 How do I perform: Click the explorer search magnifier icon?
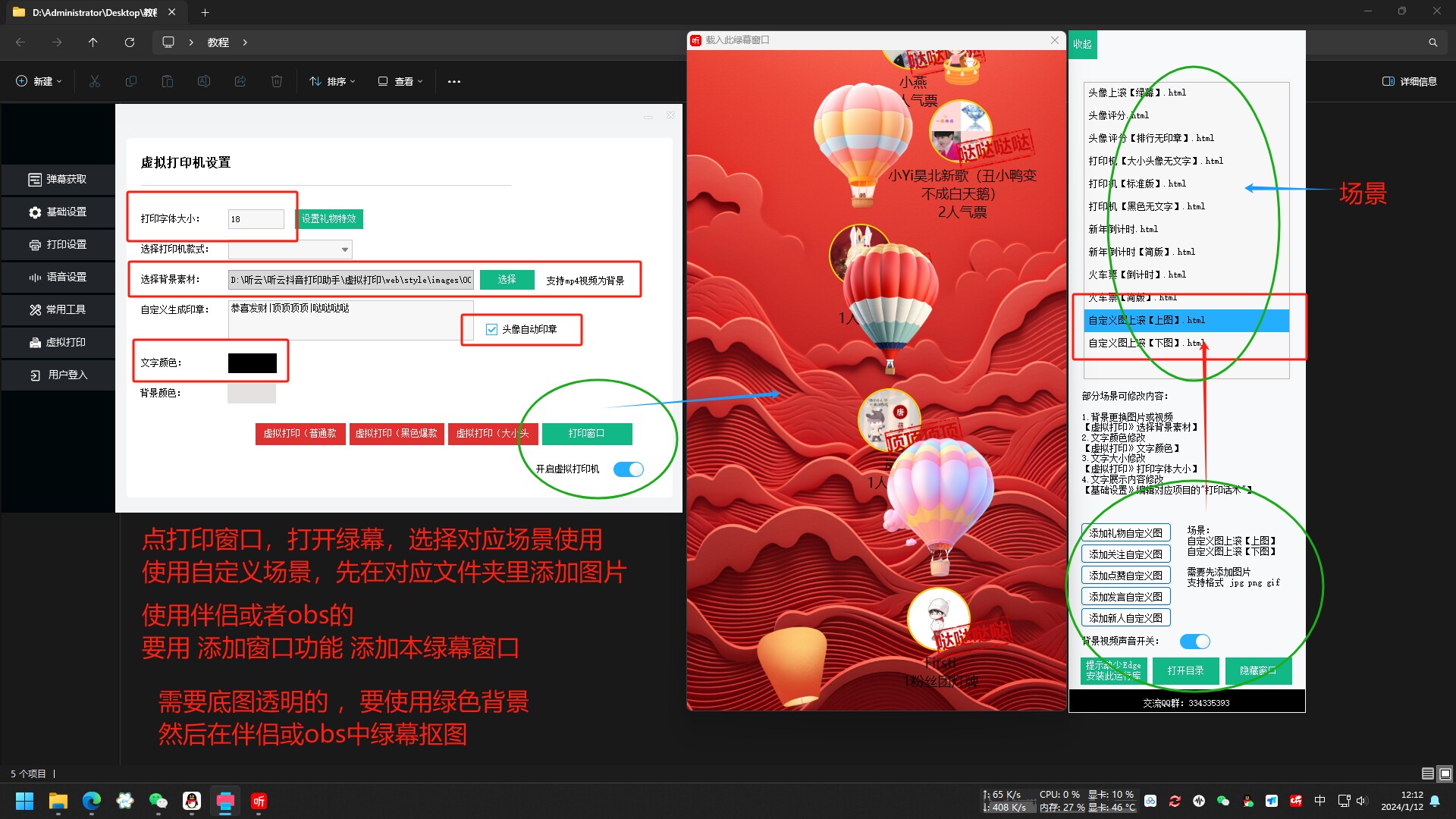point(1432,42)
